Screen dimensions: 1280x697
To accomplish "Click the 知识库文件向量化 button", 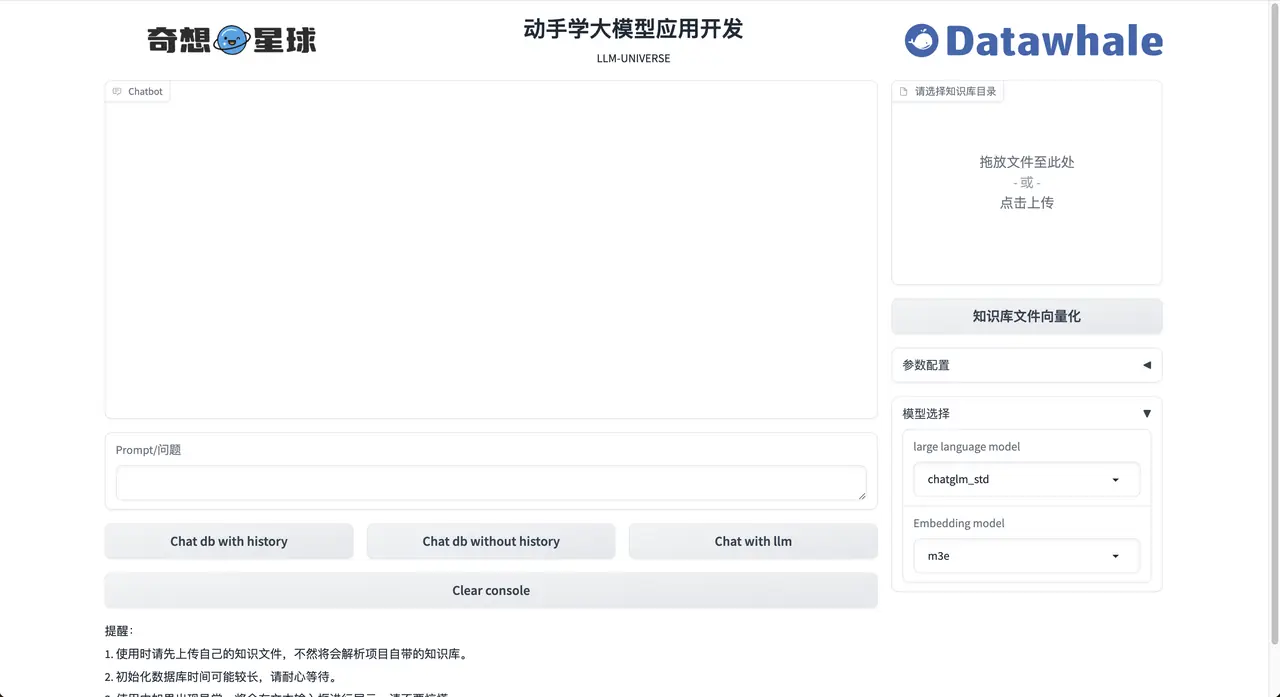I will click(x=1026, y=315).
